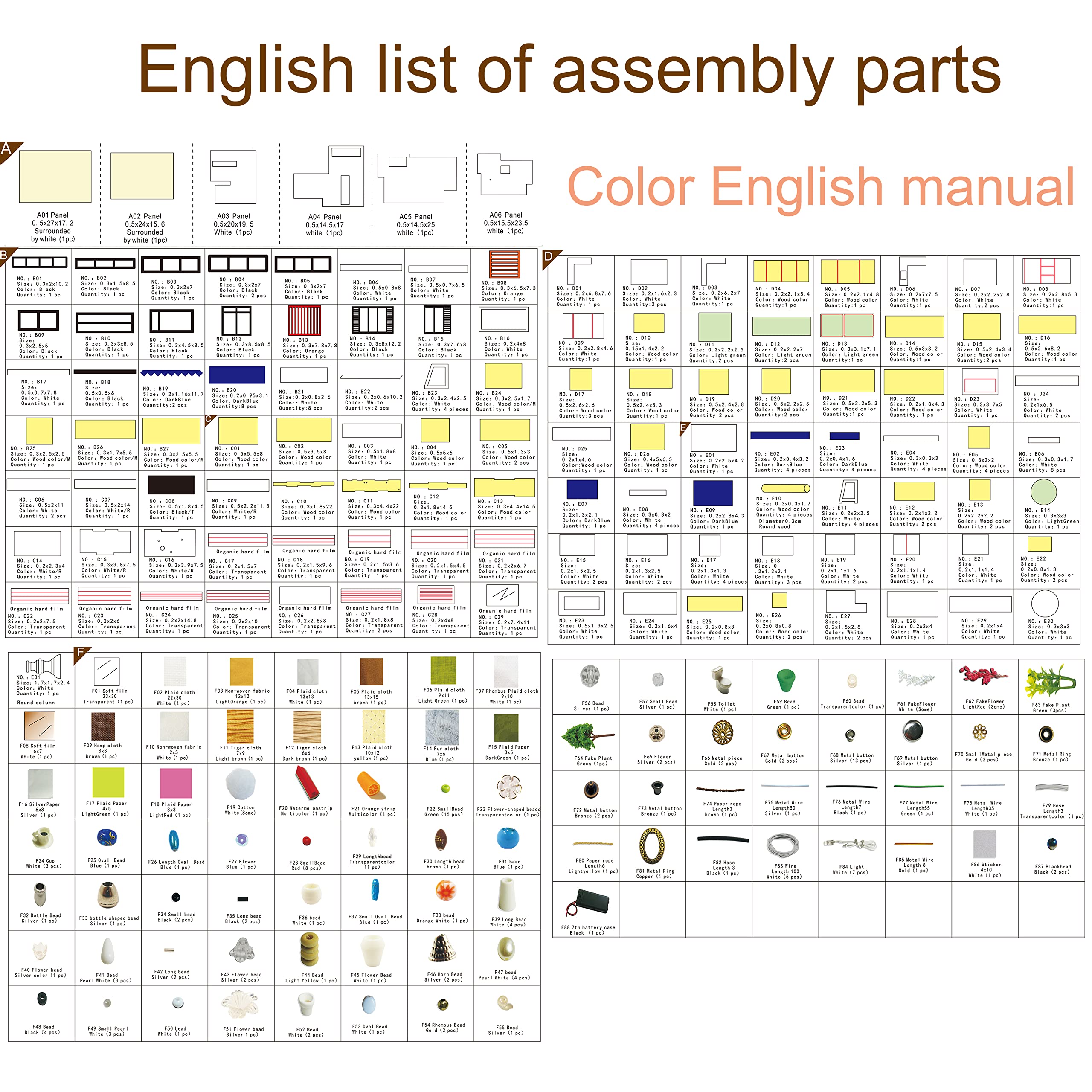Click the E14 light green circle
Viewport: 1092px width, 1092px height.
coord(1043,492)
